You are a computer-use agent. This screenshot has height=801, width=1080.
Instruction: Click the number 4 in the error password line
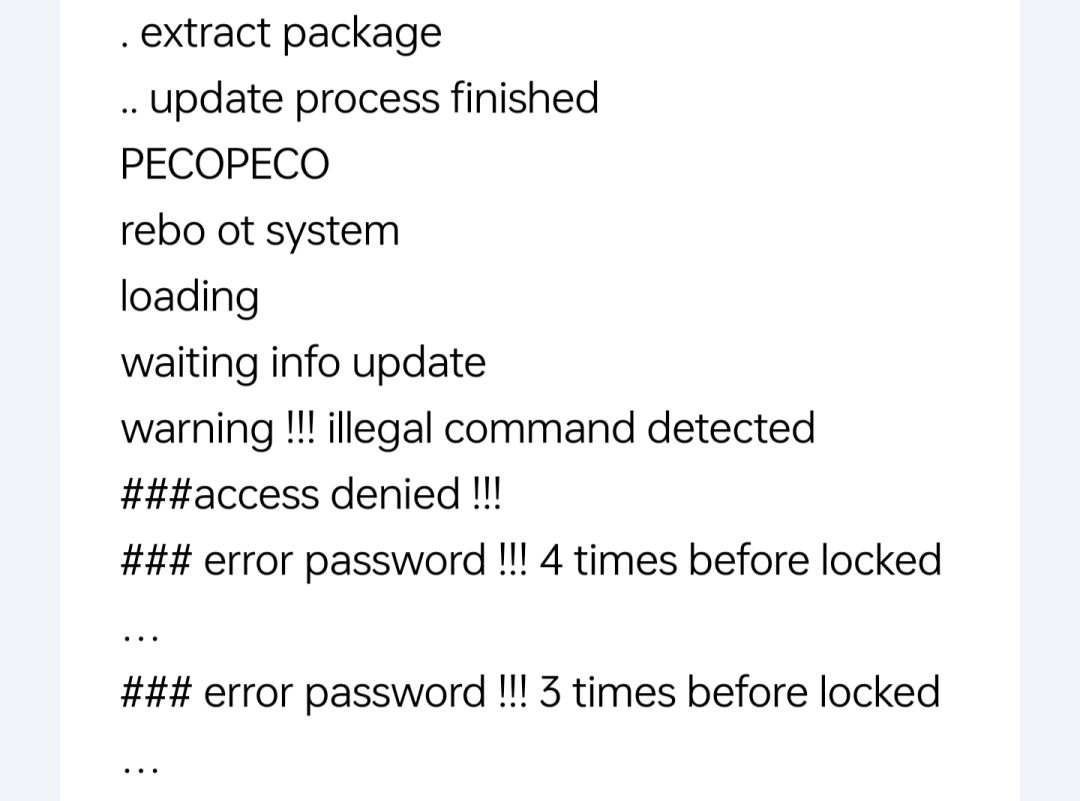pyautogui.click(x=550, y=560)
